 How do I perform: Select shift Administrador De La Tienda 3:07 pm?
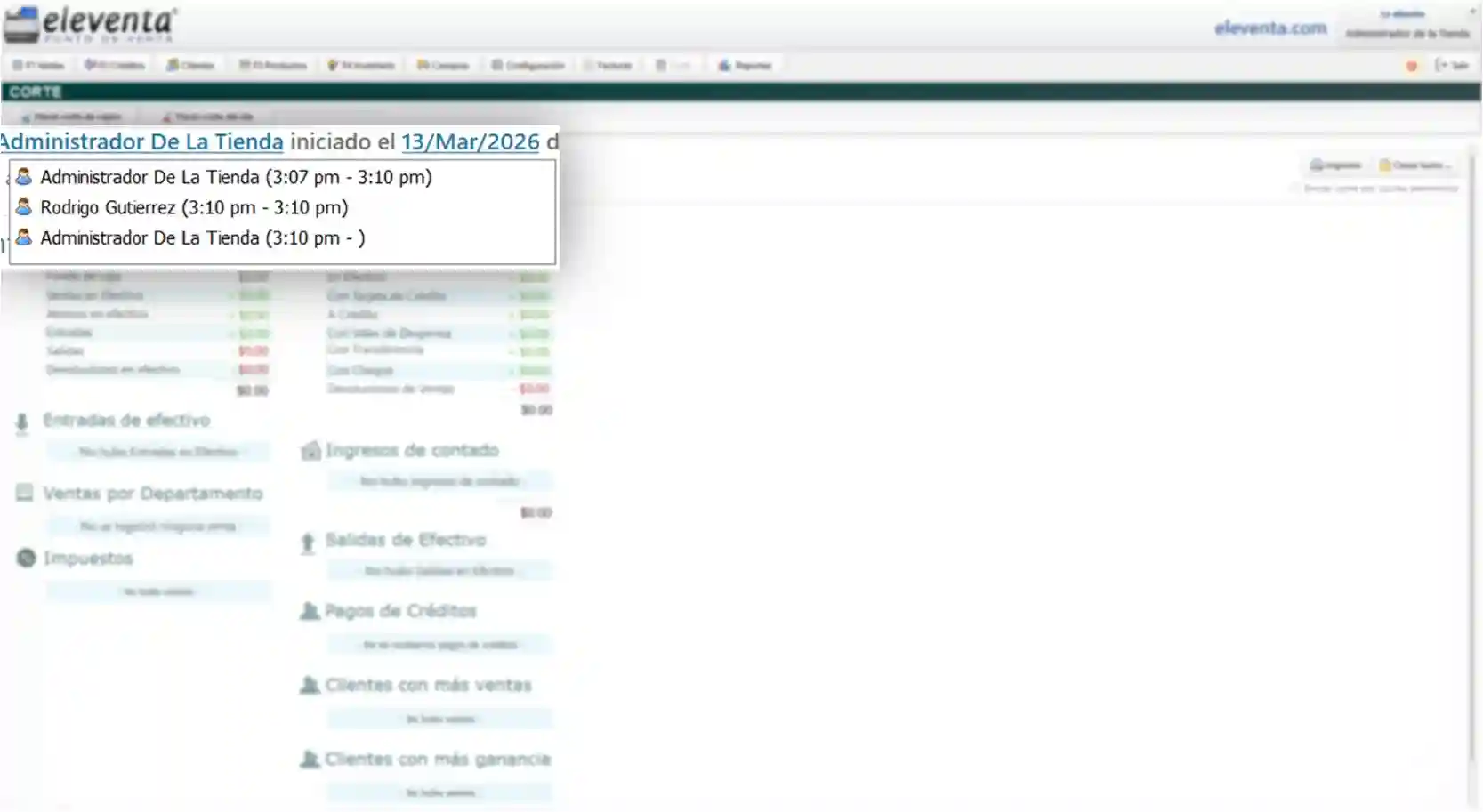[283, 177]
